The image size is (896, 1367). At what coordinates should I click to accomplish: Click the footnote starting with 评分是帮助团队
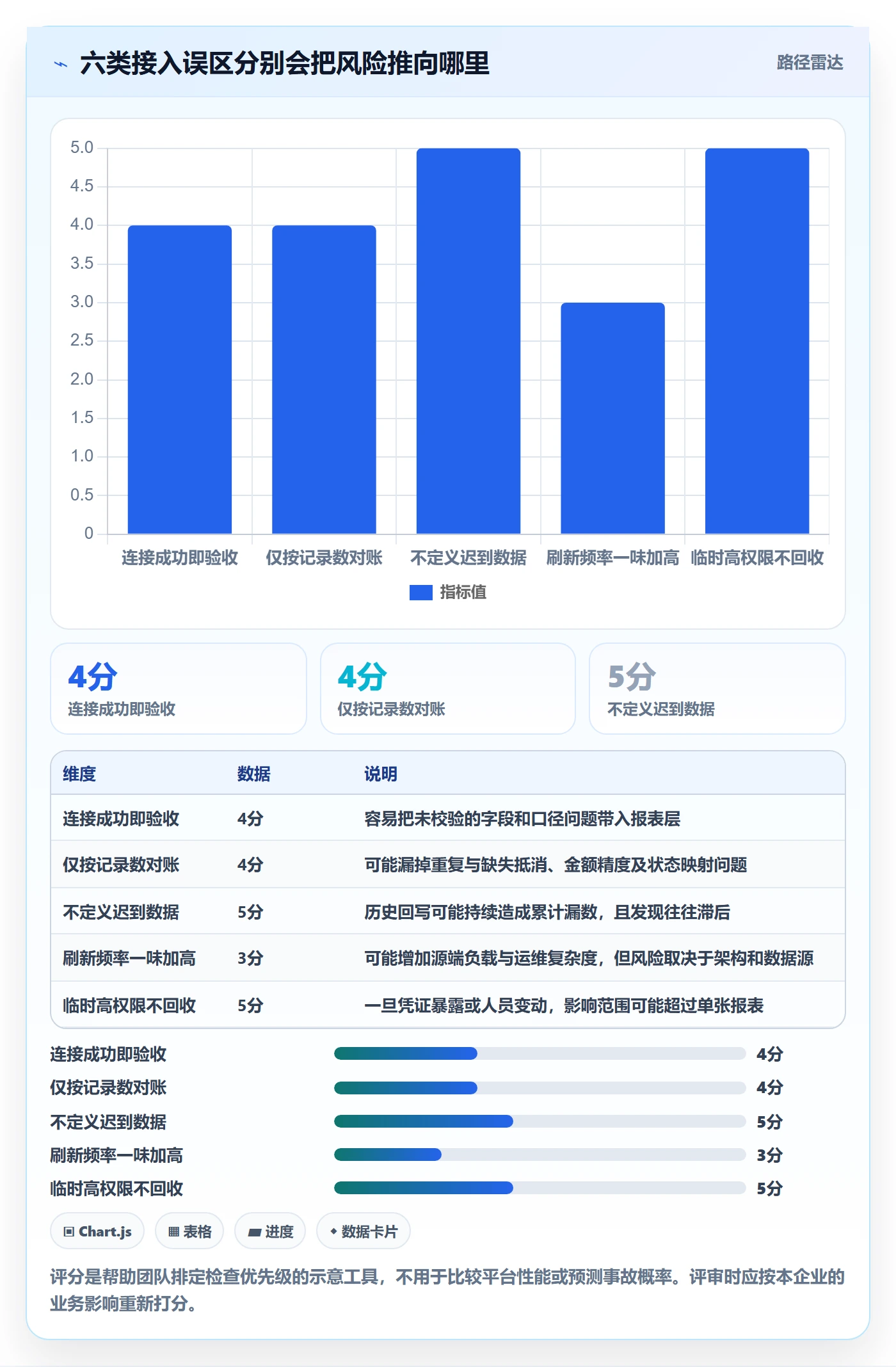[x=447, y=1290]
